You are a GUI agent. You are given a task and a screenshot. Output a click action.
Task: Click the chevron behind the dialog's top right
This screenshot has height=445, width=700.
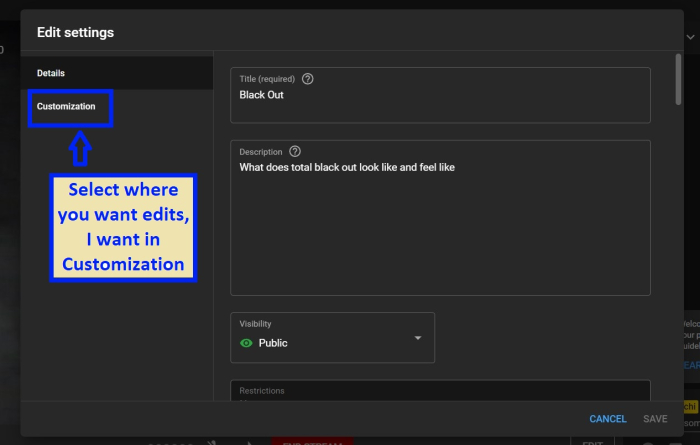[x=690, y=37]
